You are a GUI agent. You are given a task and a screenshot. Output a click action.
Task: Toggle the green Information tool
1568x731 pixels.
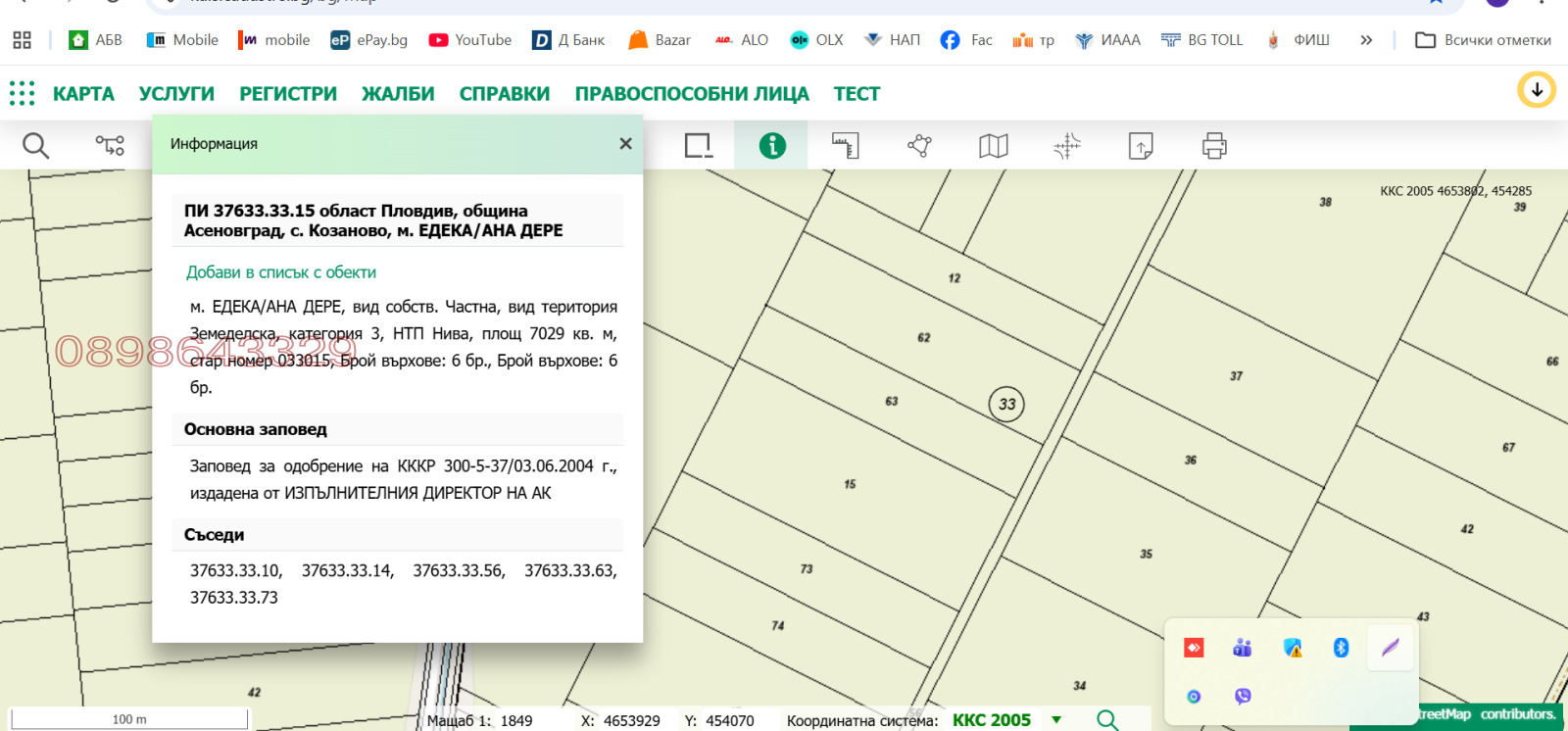[772, 146]
